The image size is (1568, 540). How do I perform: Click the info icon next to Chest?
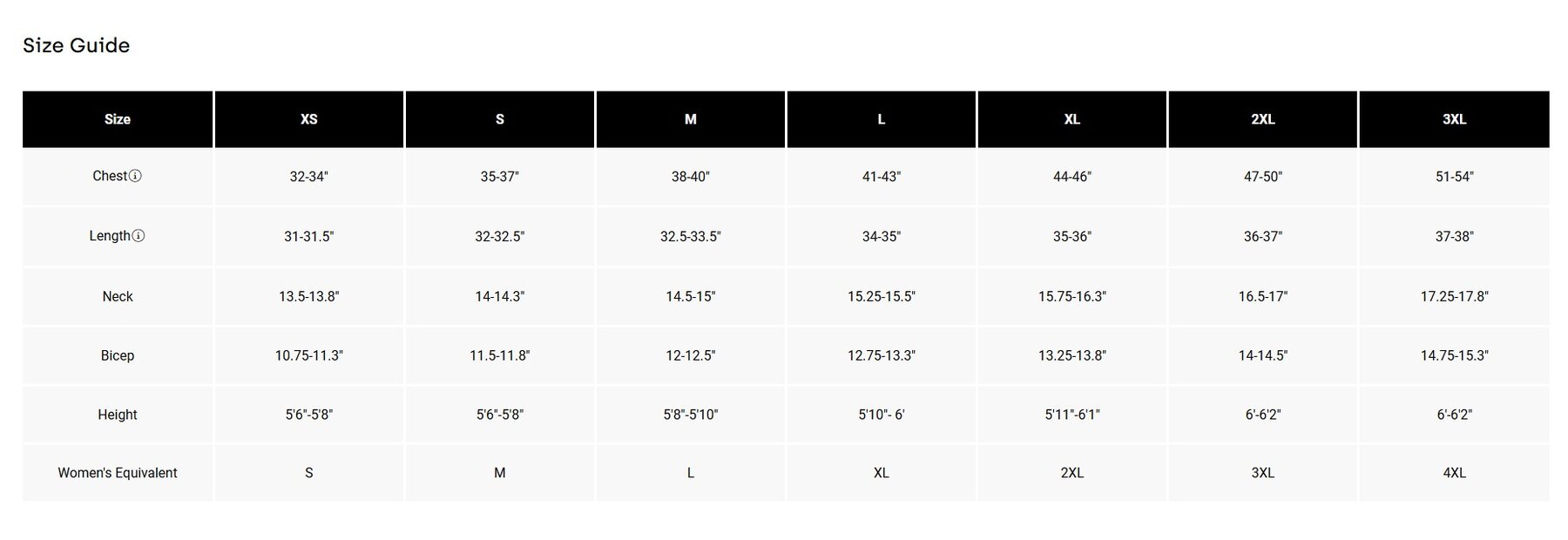click(135, 176)
